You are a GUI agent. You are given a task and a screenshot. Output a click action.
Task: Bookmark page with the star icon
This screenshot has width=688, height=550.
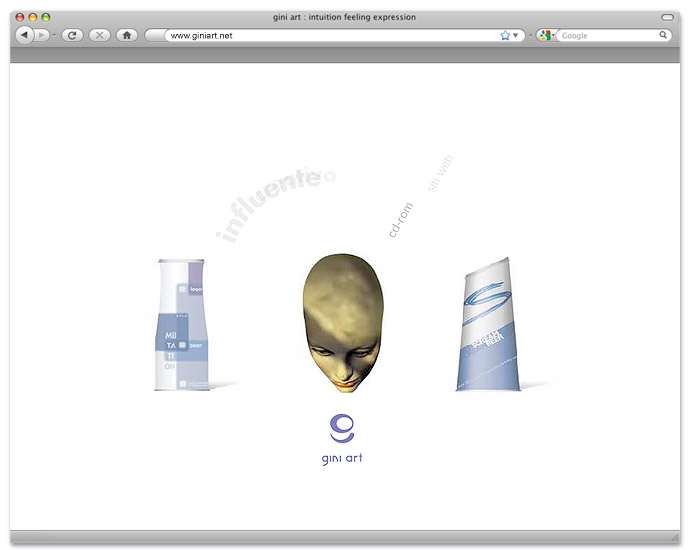(x=505, y=35)
